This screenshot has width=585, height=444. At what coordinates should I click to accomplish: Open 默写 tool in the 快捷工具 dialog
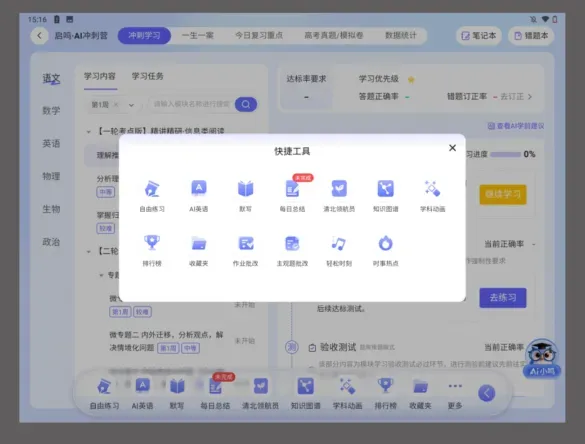(x=245, y=196)
